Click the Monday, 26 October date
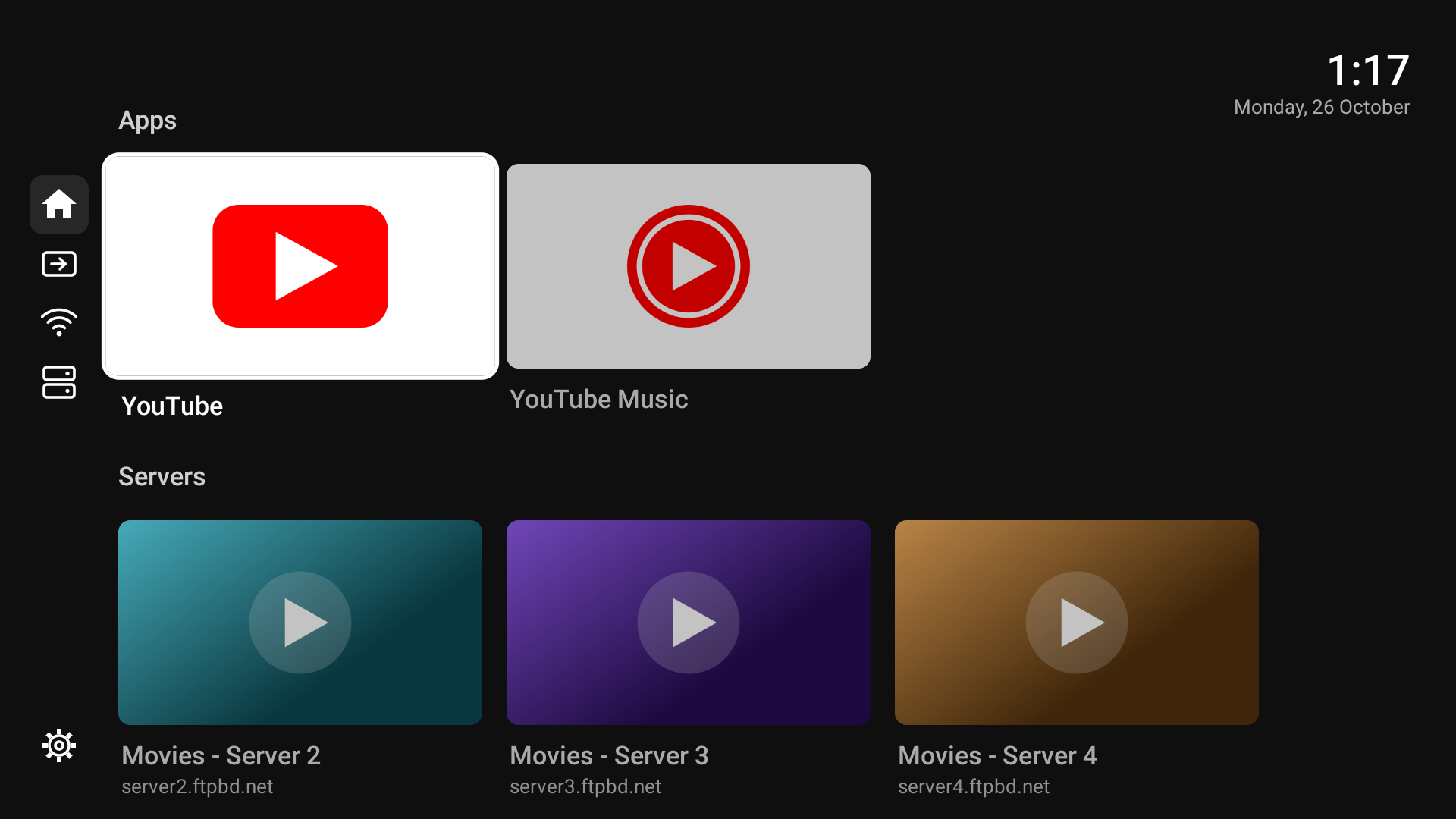 coord(1322,107)
